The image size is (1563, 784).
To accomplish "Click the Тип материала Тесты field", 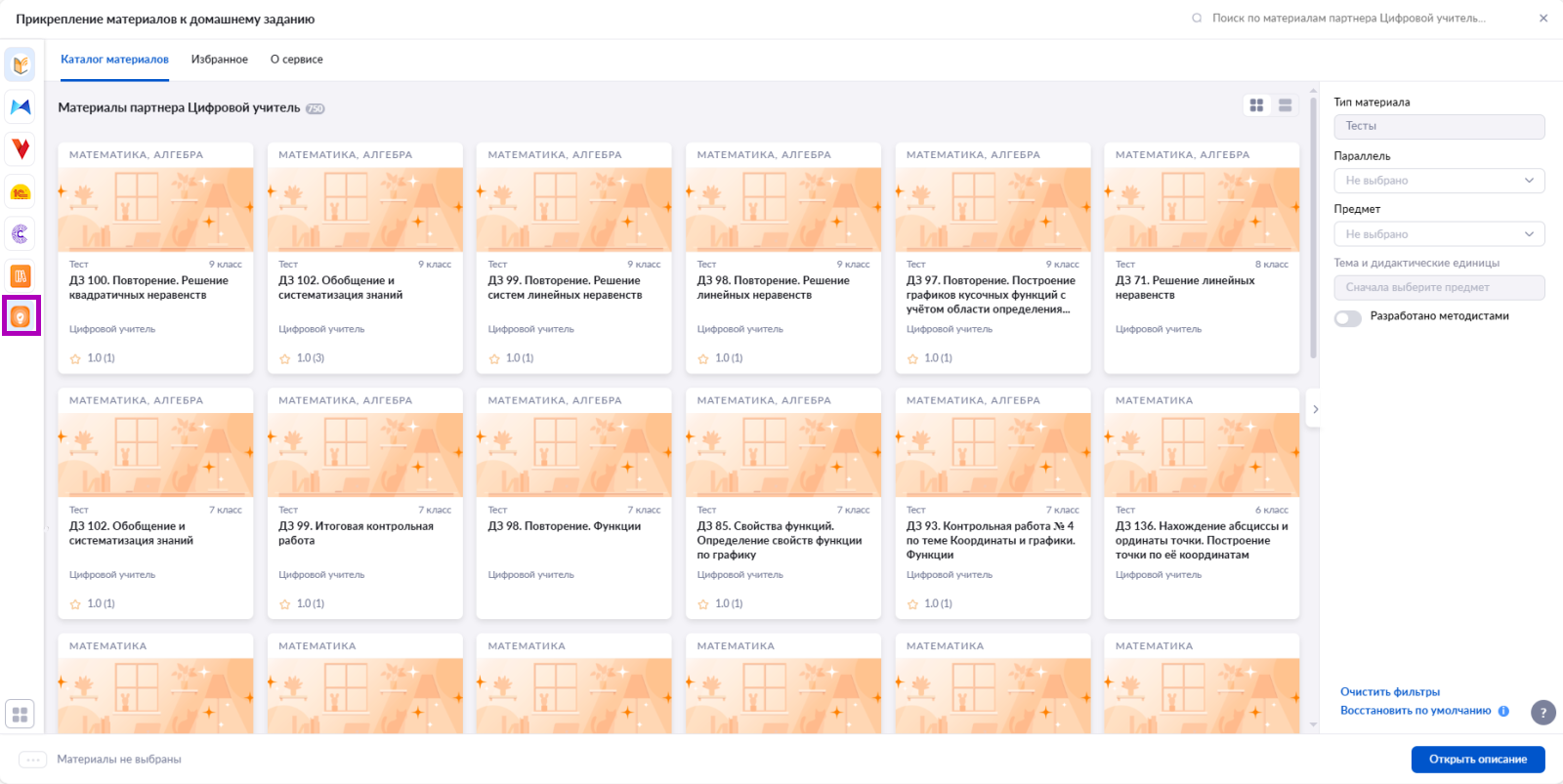I will (x=1439, y=127).
